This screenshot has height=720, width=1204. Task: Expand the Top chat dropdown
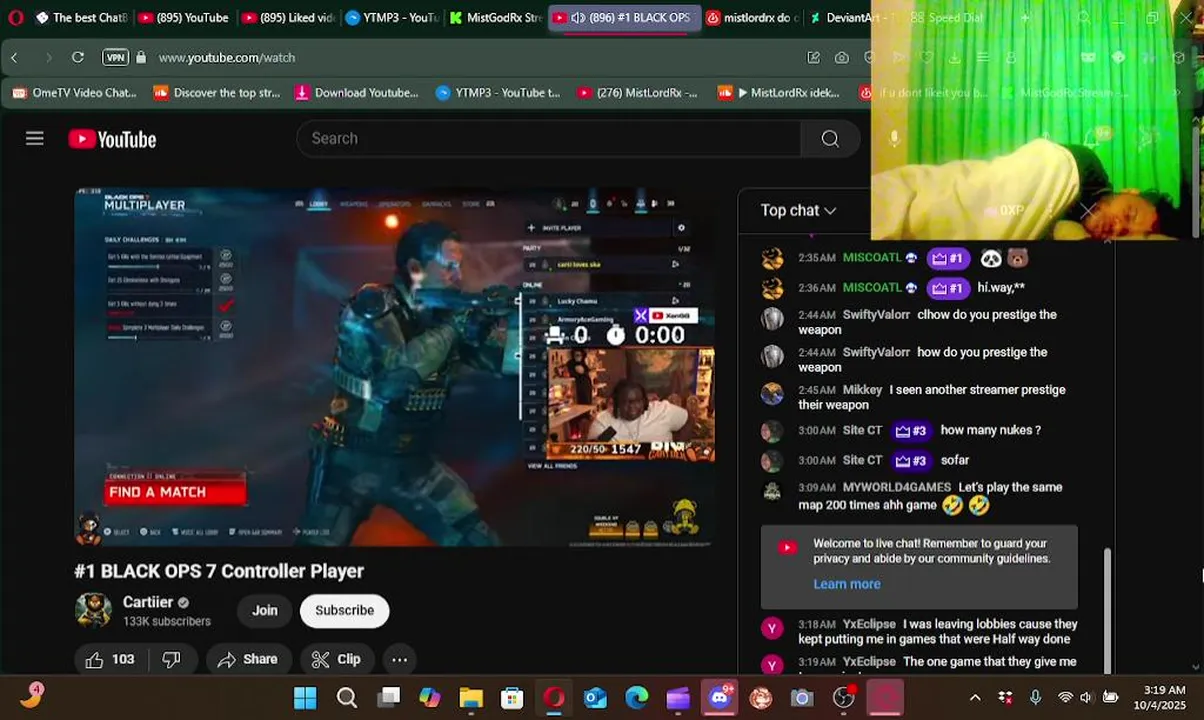(798, 210)
